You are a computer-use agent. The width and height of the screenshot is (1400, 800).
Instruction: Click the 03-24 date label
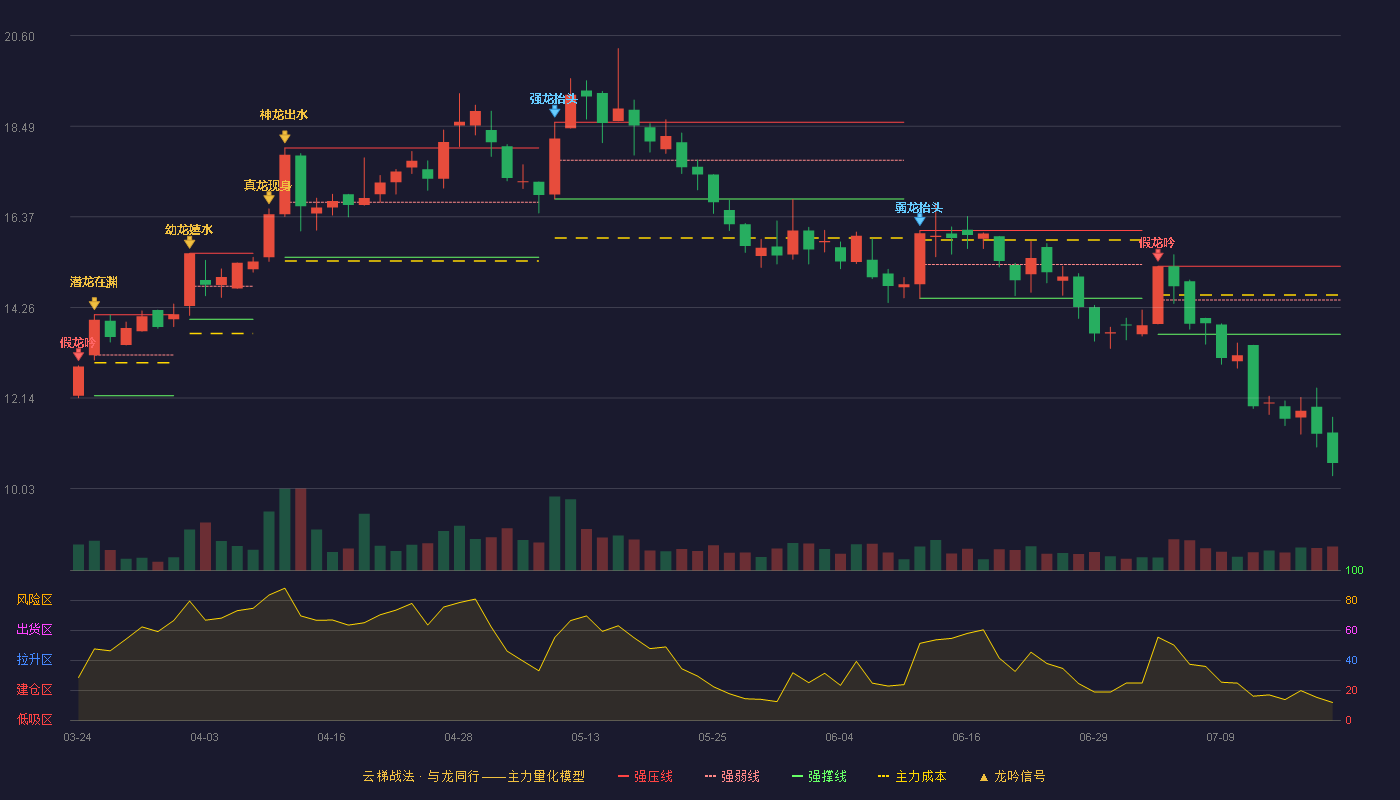[77, 737]
